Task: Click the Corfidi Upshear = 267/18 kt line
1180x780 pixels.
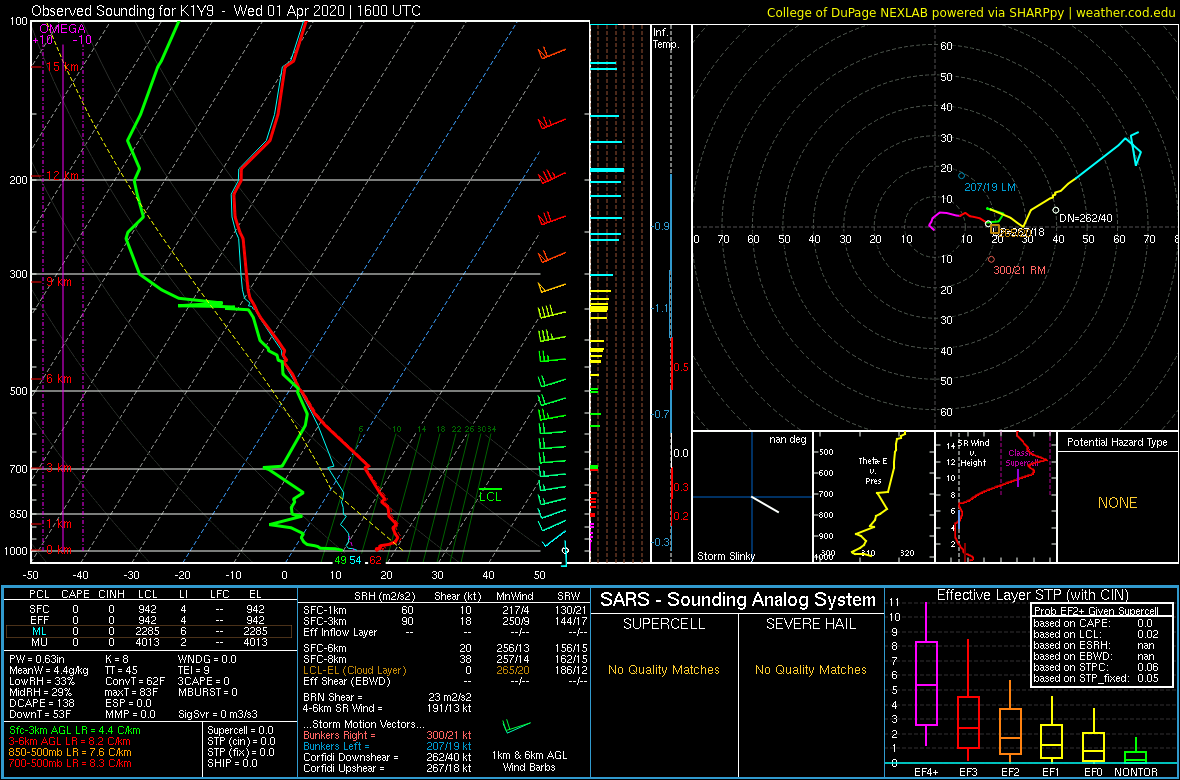Action: [x=387, y=768]
